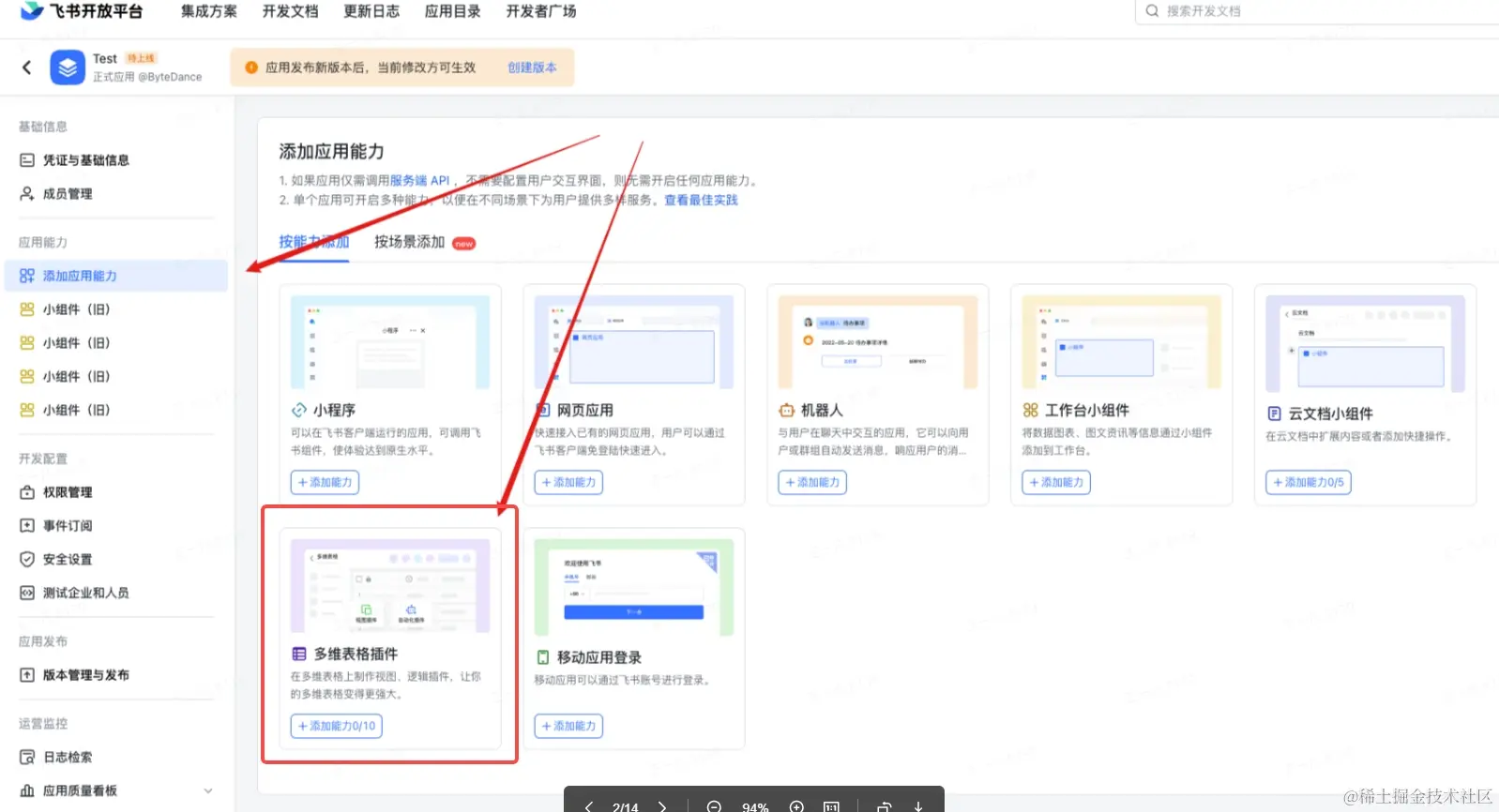Rotate the image in viewer toolbar
Viewport: 1499px width, 812px height.
coord(884,806)
